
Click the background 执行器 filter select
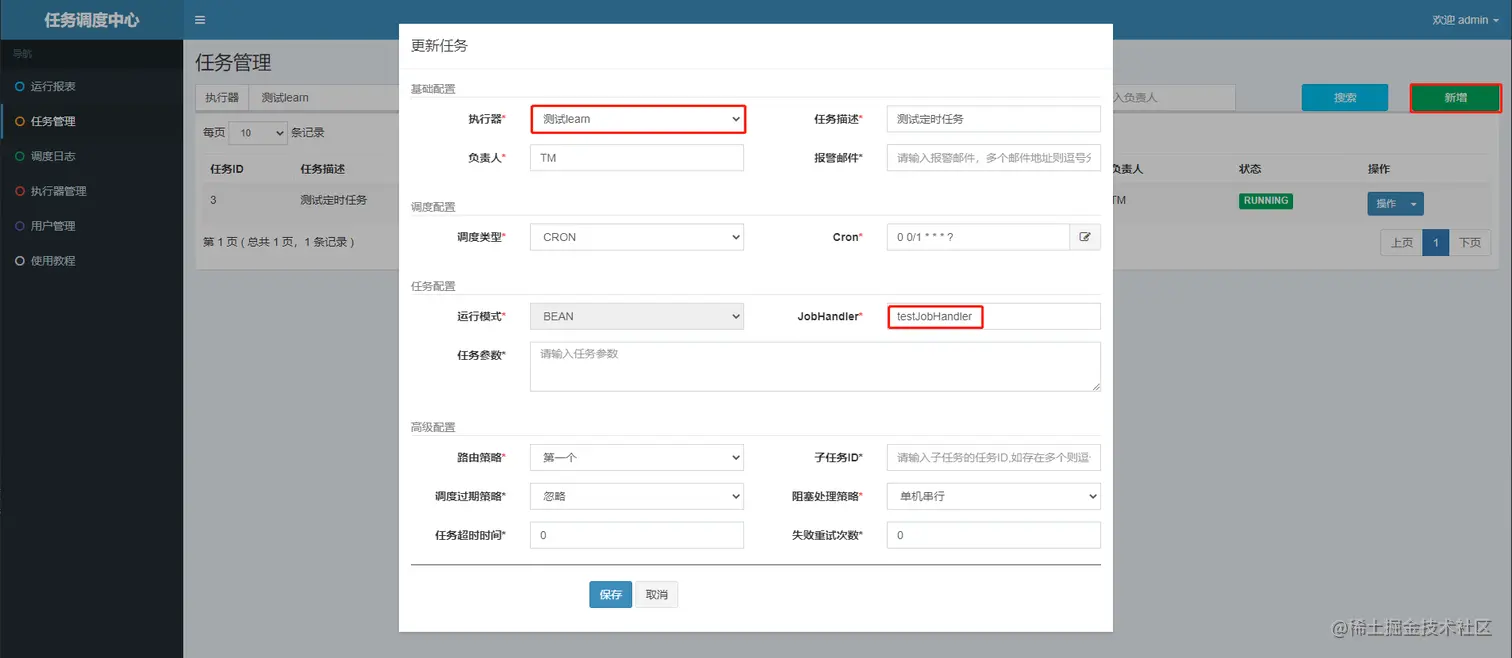coord(325,98)
